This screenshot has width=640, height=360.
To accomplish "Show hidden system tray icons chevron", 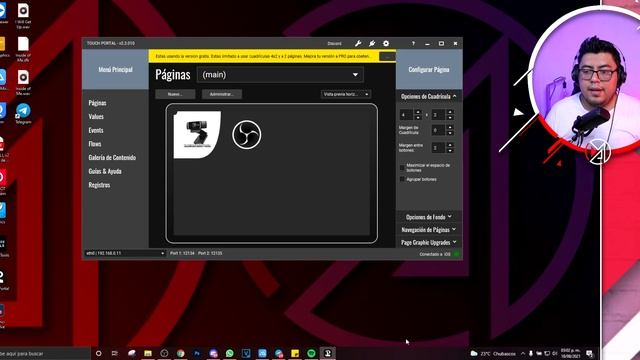I will coord(523,353).
